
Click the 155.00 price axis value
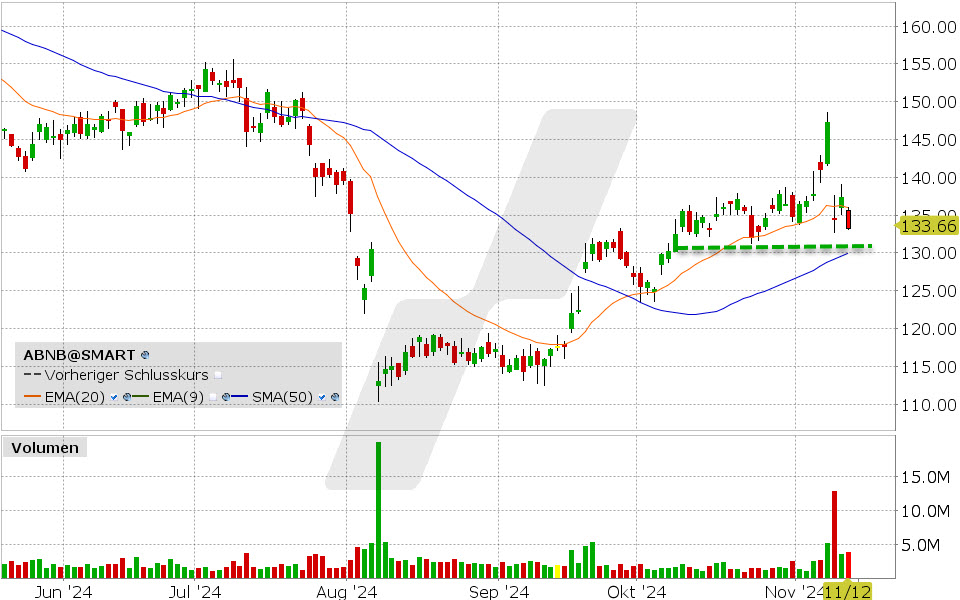point(929,64)
